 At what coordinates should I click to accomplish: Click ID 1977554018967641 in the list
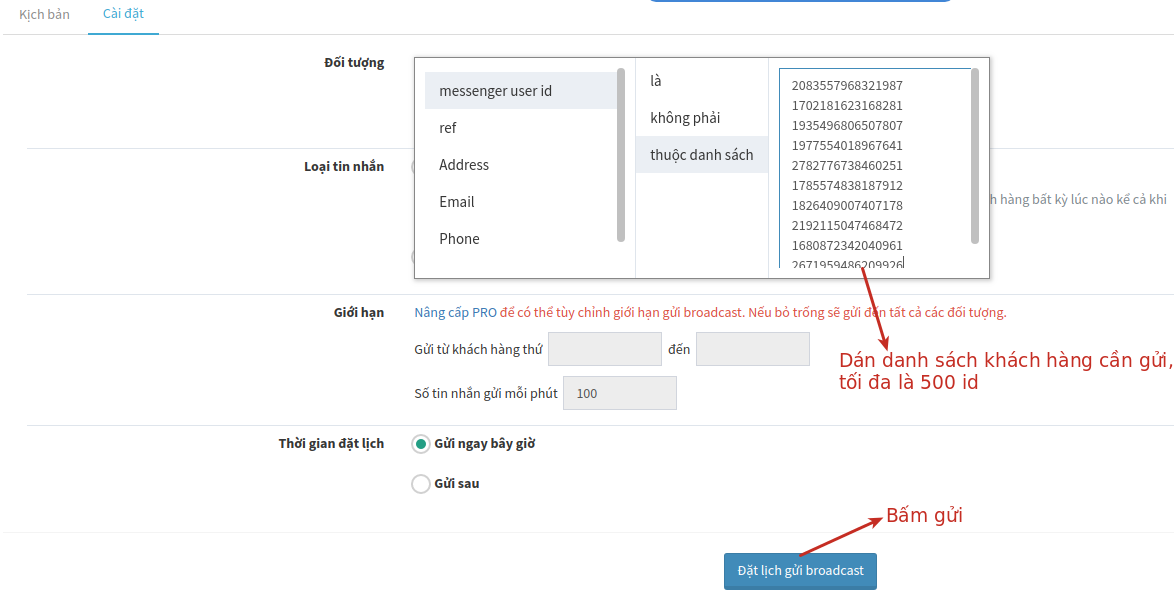pos(847,145)
